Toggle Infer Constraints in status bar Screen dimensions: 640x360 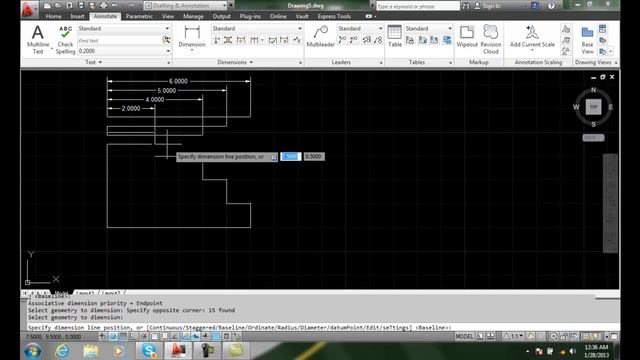click(x=102, y=337)
